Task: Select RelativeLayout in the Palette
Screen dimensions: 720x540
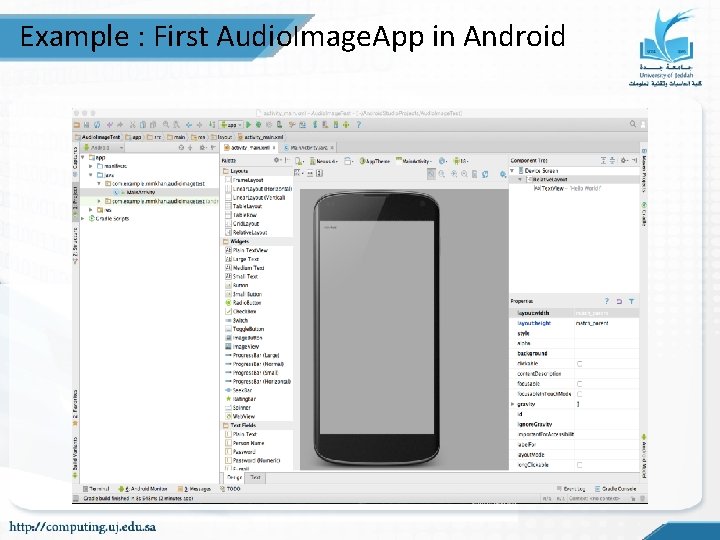Action: click(247, 233)
